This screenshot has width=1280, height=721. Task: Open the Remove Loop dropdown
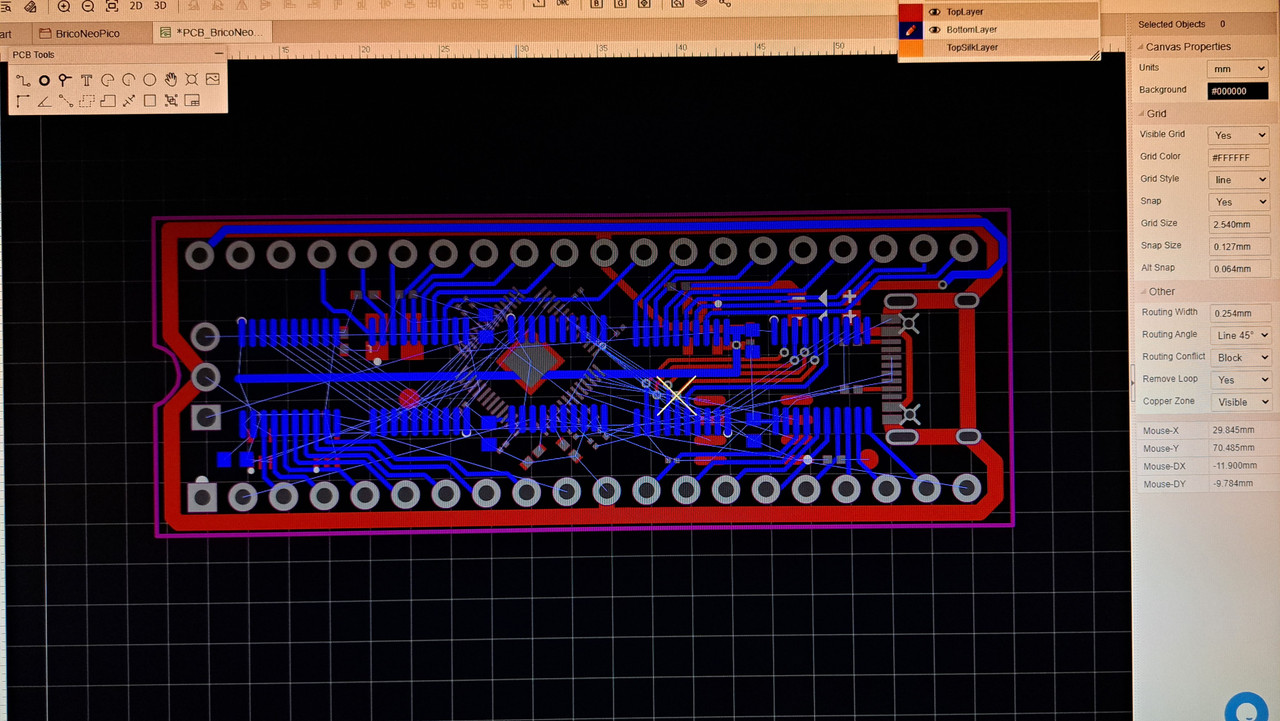(x=1240, y=380)
